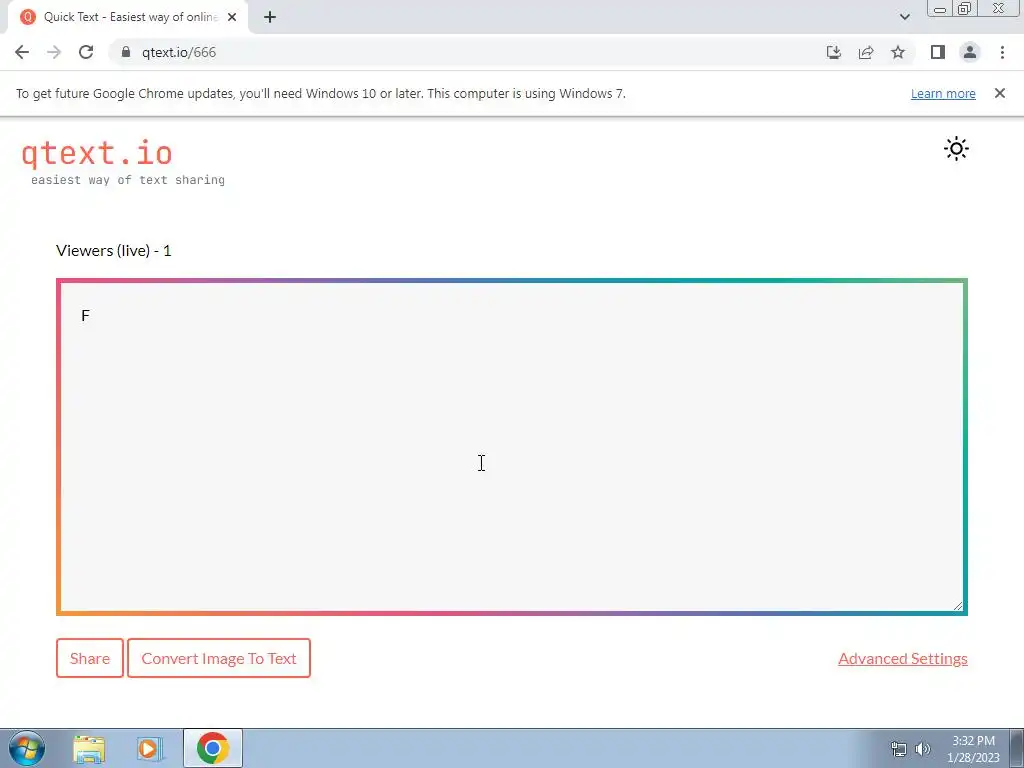Share this page using the share icon
This screenshot has width=1024, height=768.
[866, 52]
